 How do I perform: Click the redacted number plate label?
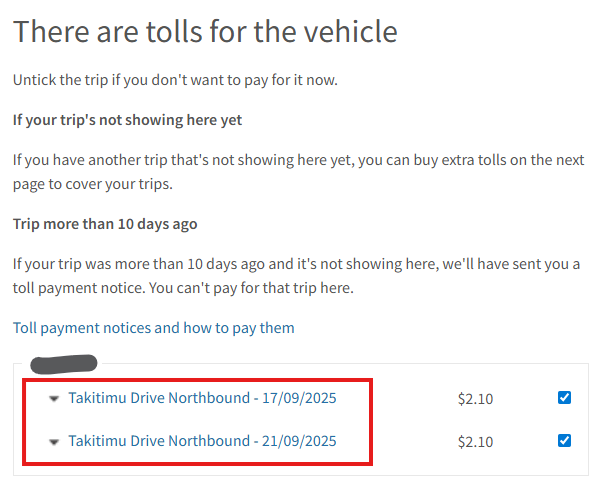64,362
